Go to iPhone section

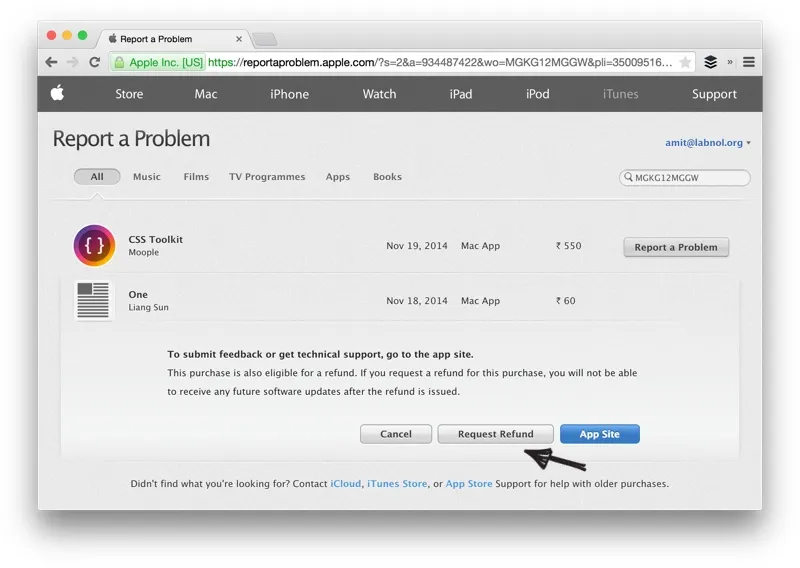(289, 94)
